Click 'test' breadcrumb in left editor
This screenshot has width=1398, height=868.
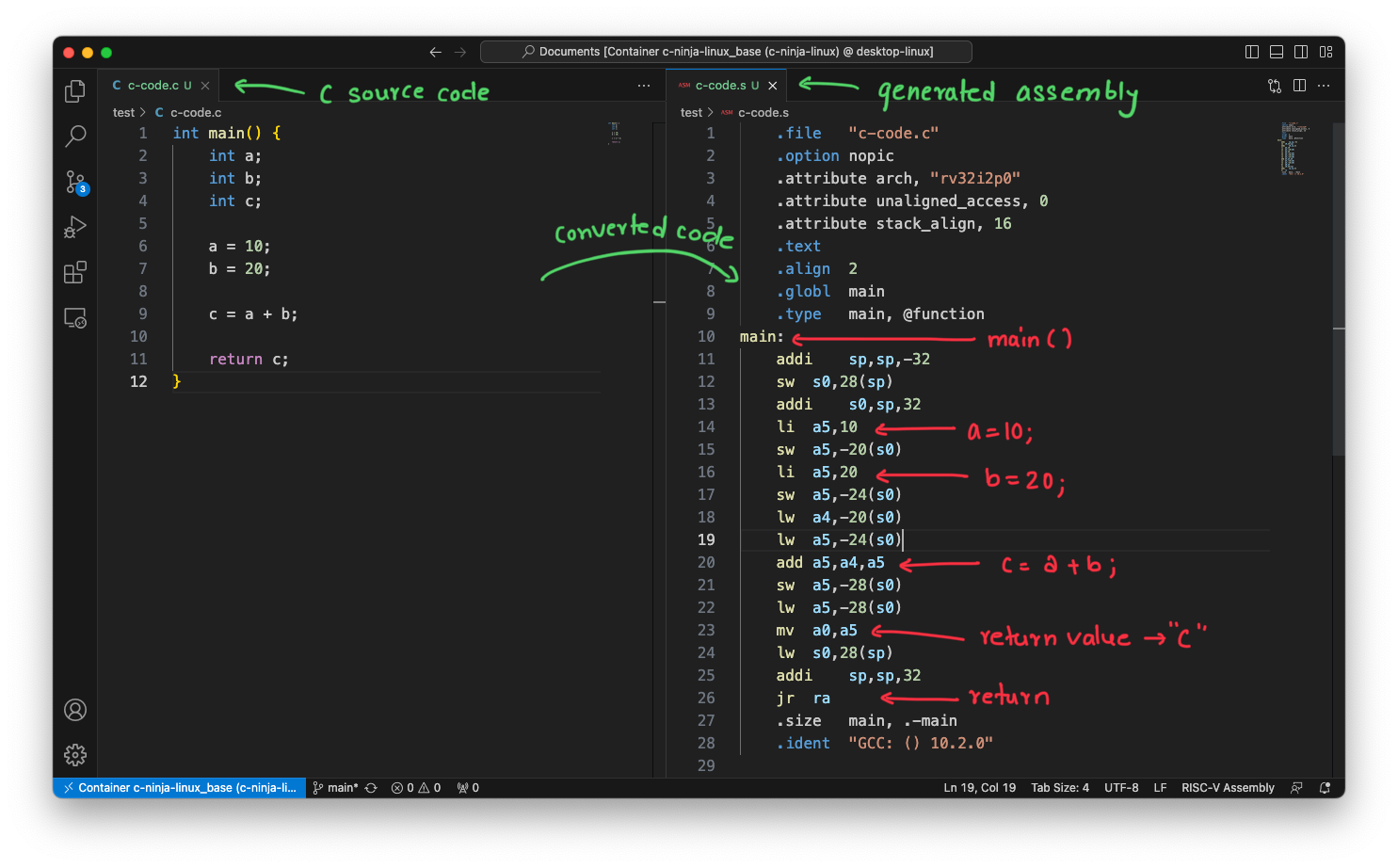point(123,113)
